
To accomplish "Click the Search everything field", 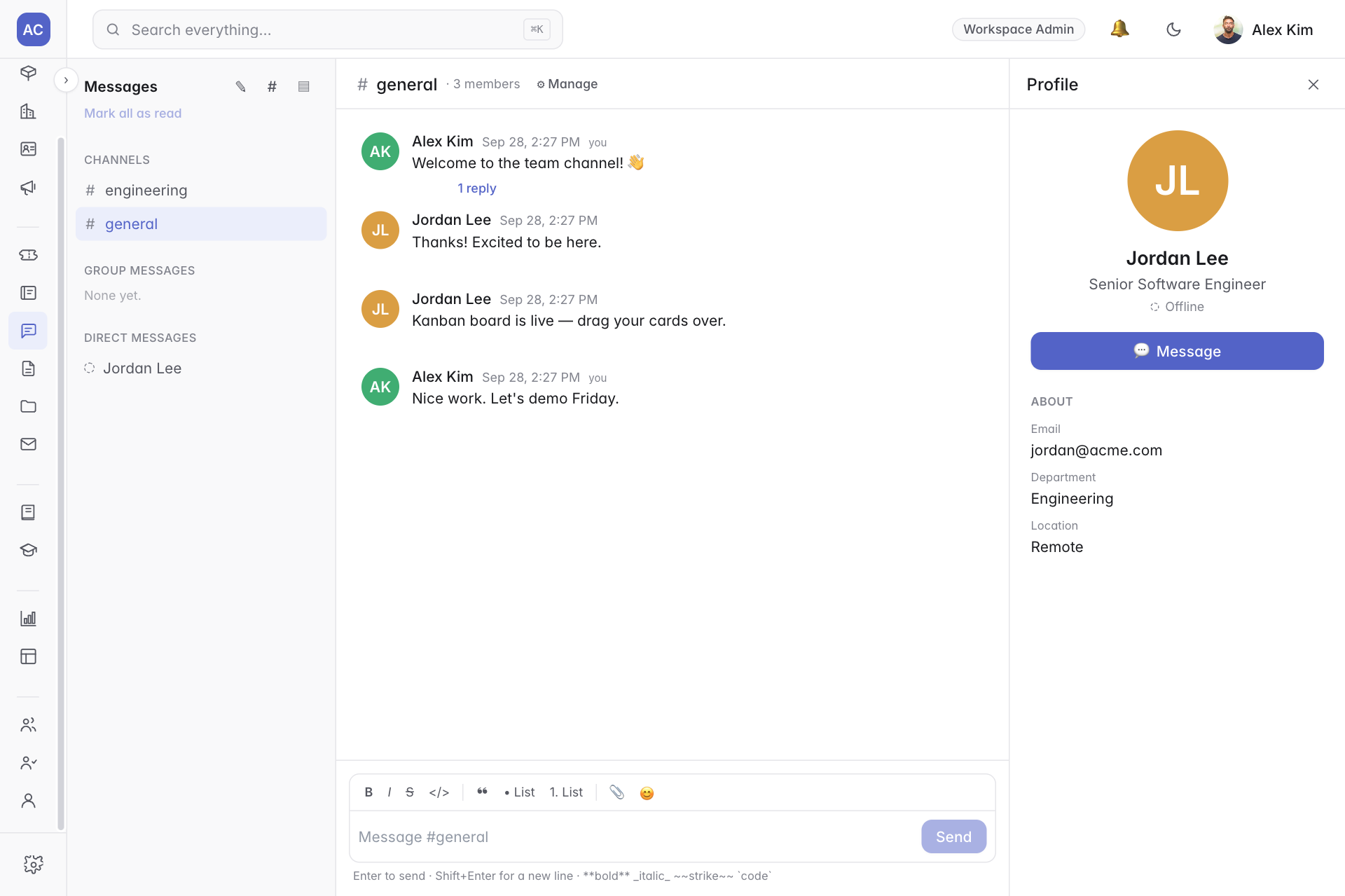I will [x=327, y=29].
